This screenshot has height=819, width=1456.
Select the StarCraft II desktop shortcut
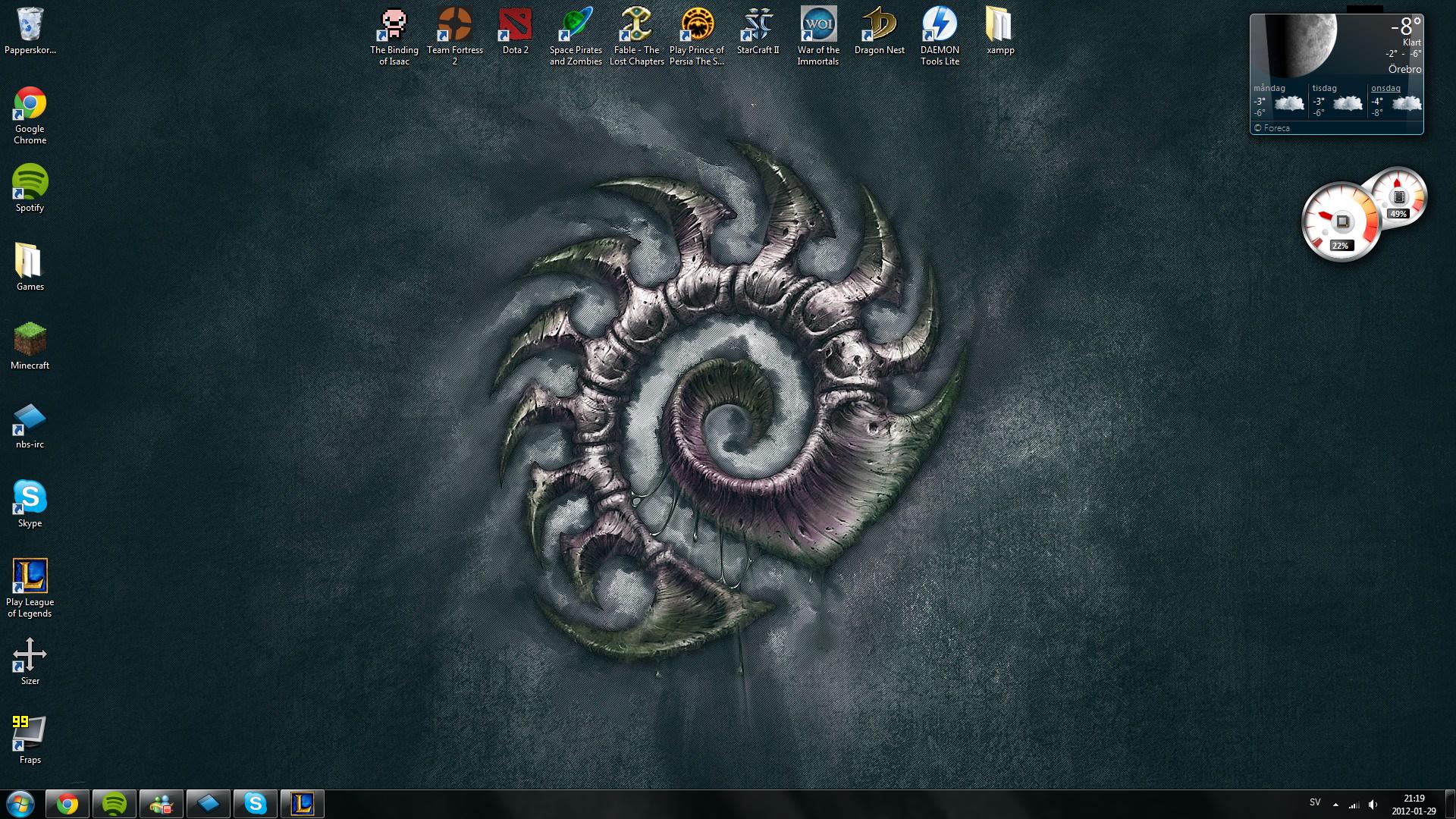click(x=758, y=30)
